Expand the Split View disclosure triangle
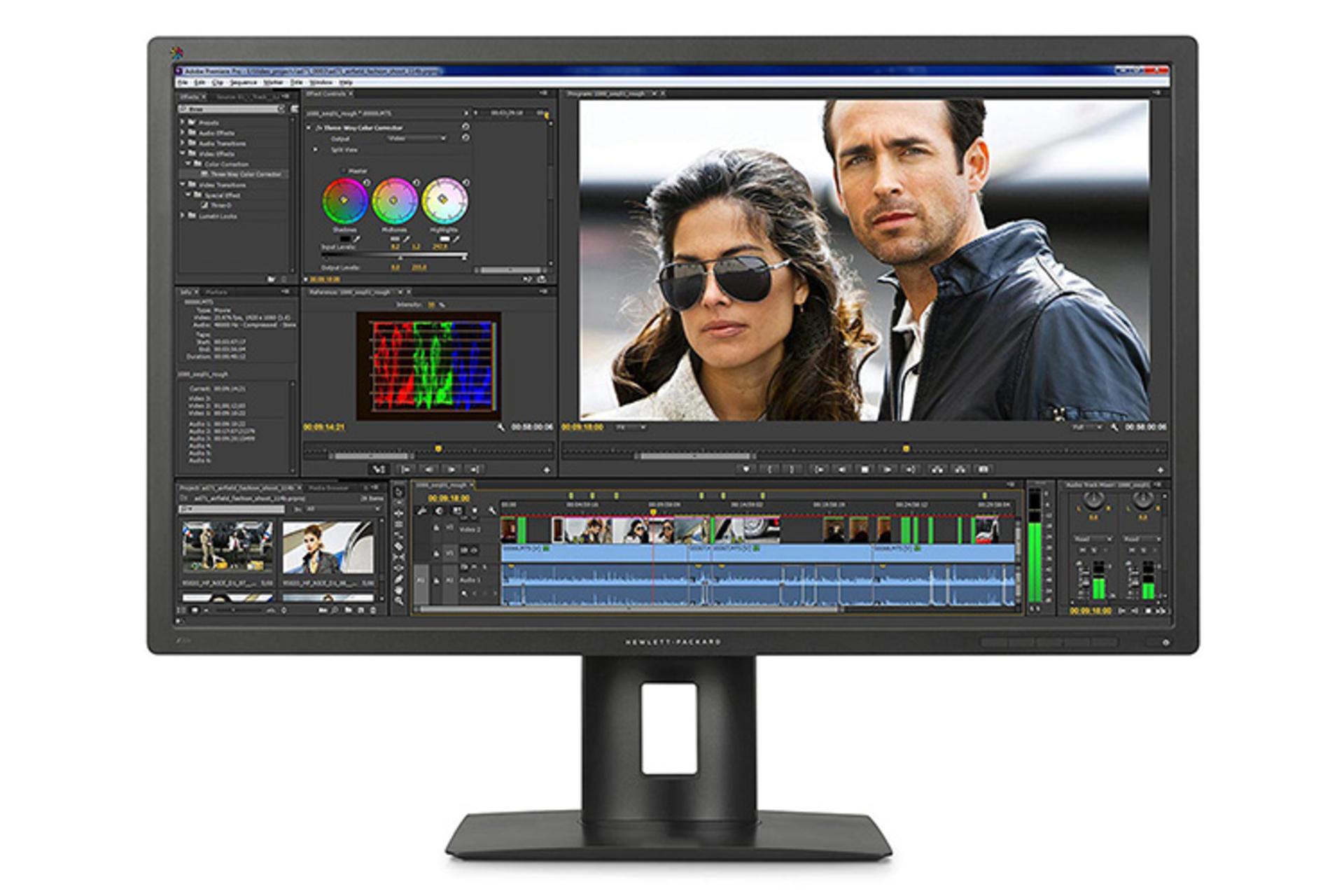The width and height of the screenshot is (1344, 896). click(x=315, y=150)
